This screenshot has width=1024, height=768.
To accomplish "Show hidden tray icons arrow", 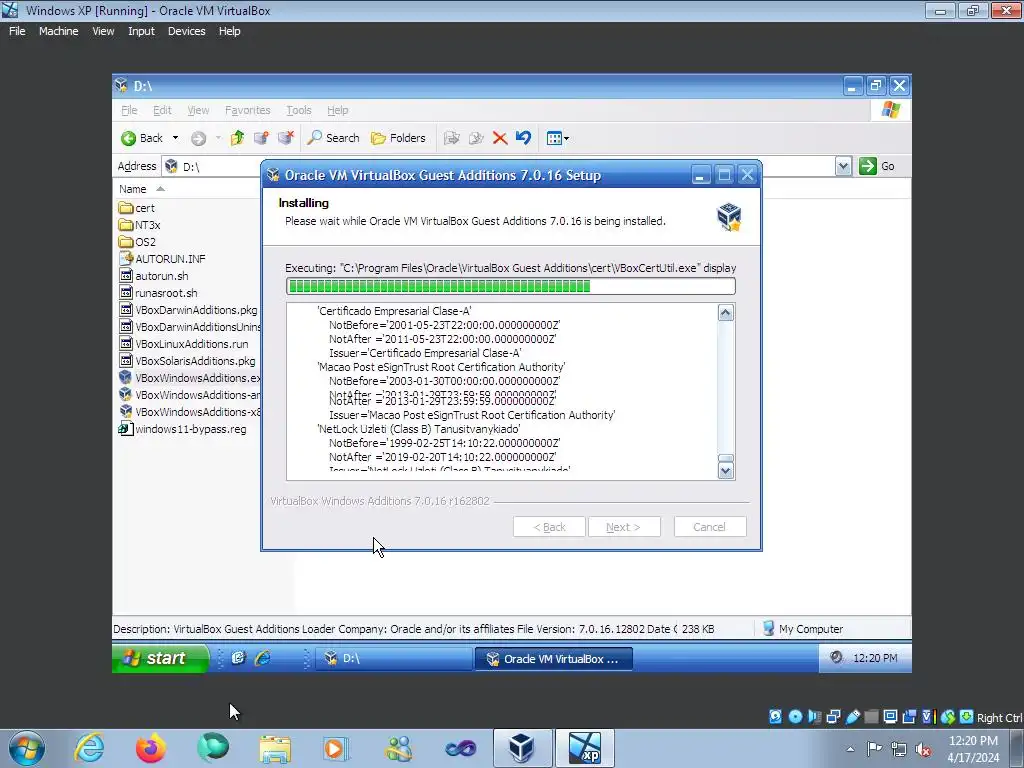I will (850, 749).
